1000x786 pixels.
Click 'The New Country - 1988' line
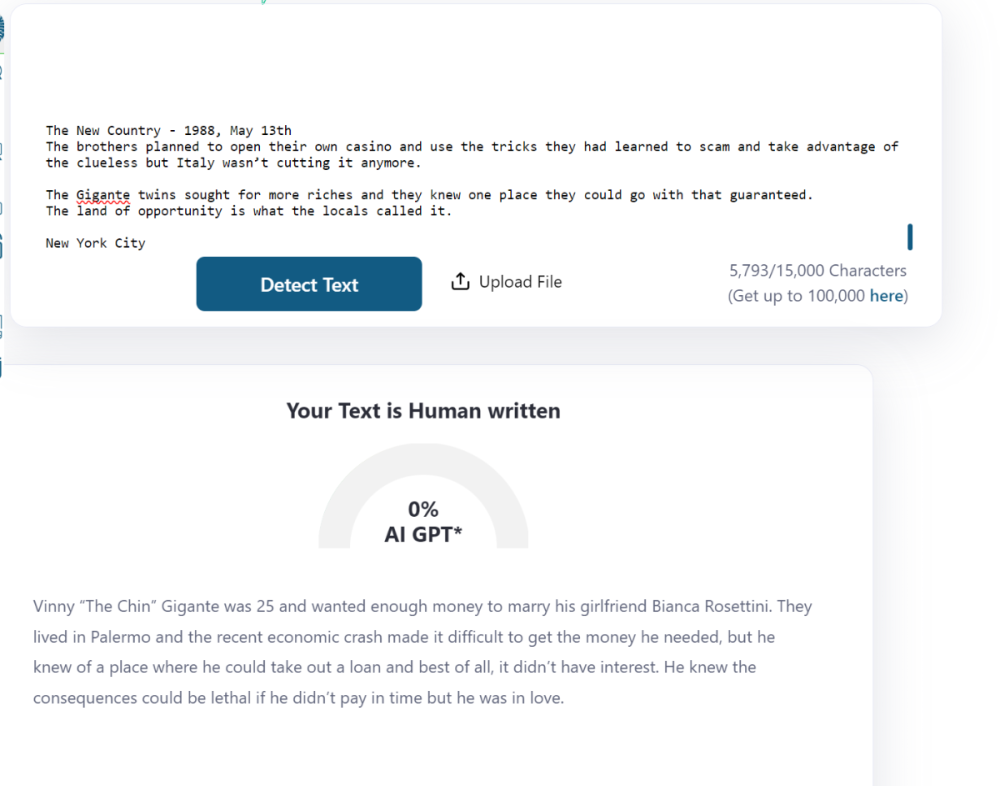tap(168, 131)
